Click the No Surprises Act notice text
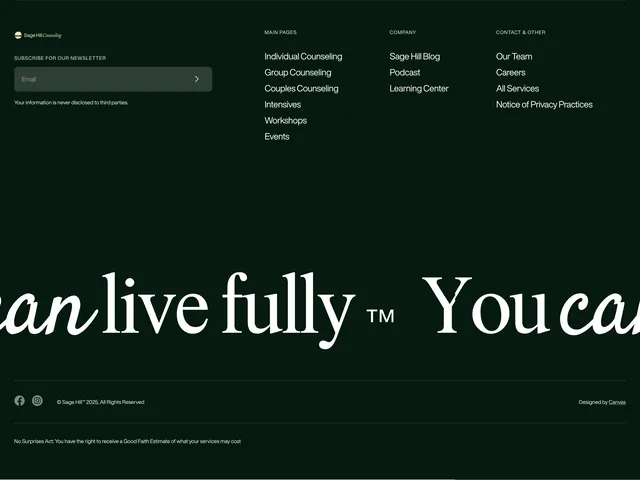 (127, 441)
